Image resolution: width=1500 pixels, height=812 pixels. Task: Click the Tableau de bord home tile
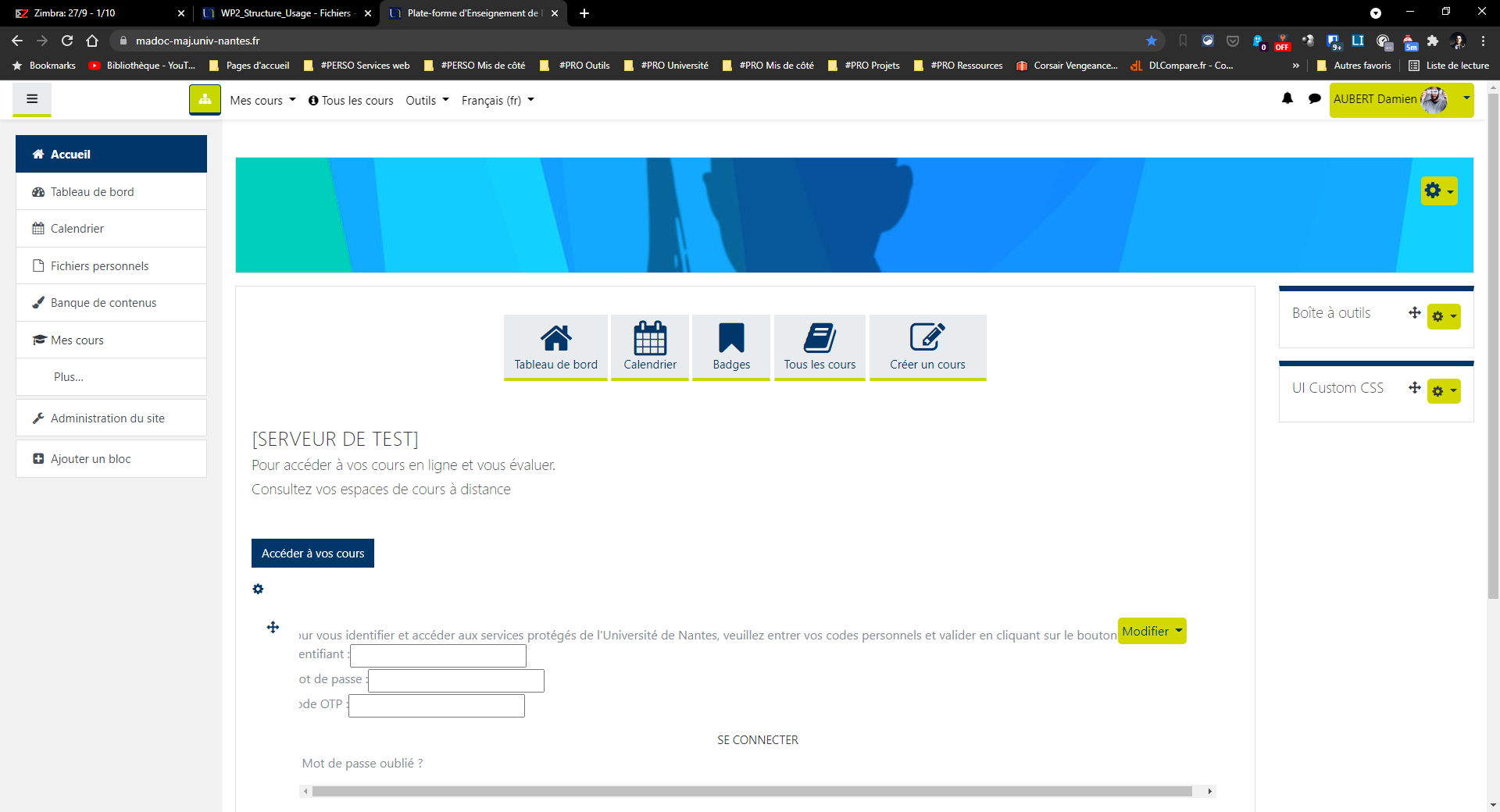point(555,347)
